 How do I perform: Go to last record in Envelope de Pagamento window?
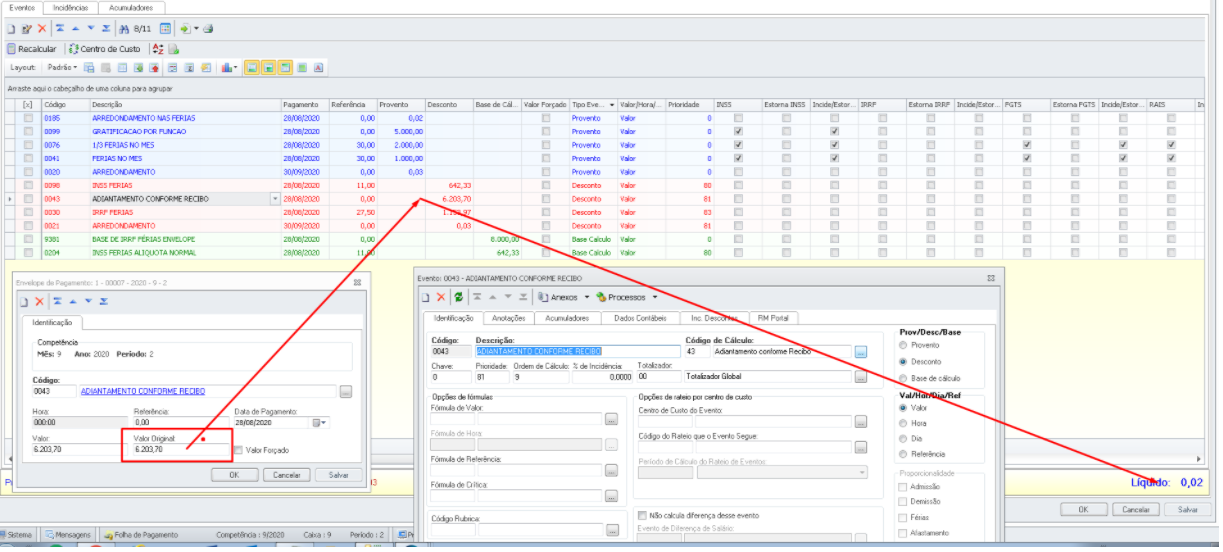point(104,301)
